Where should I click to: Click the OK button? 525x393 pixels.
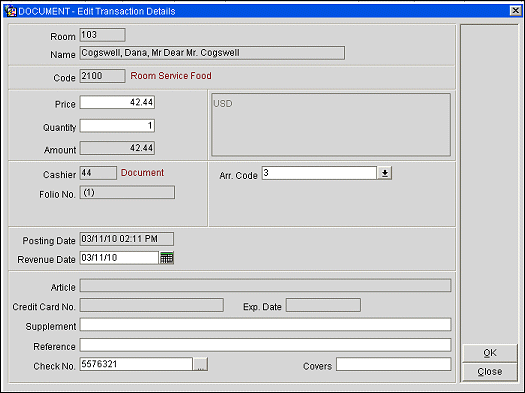(490, 353)
